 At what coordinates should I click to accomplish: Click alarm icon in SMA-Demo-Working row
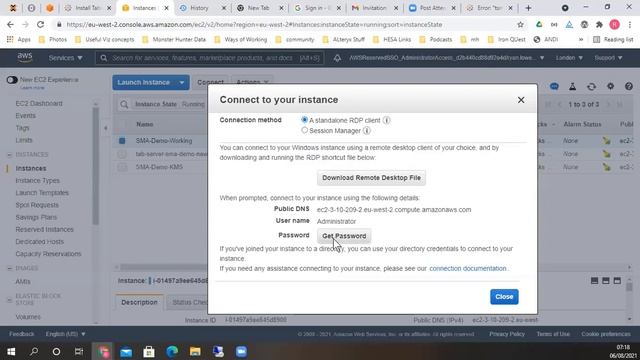pos(607,141)
